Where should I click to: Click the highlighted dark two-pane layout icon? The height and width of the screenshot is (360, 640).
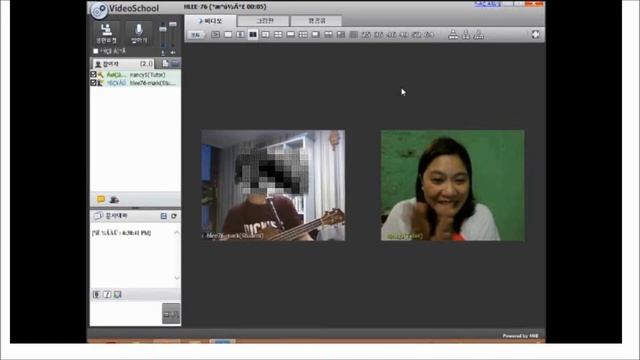point(253,35)
